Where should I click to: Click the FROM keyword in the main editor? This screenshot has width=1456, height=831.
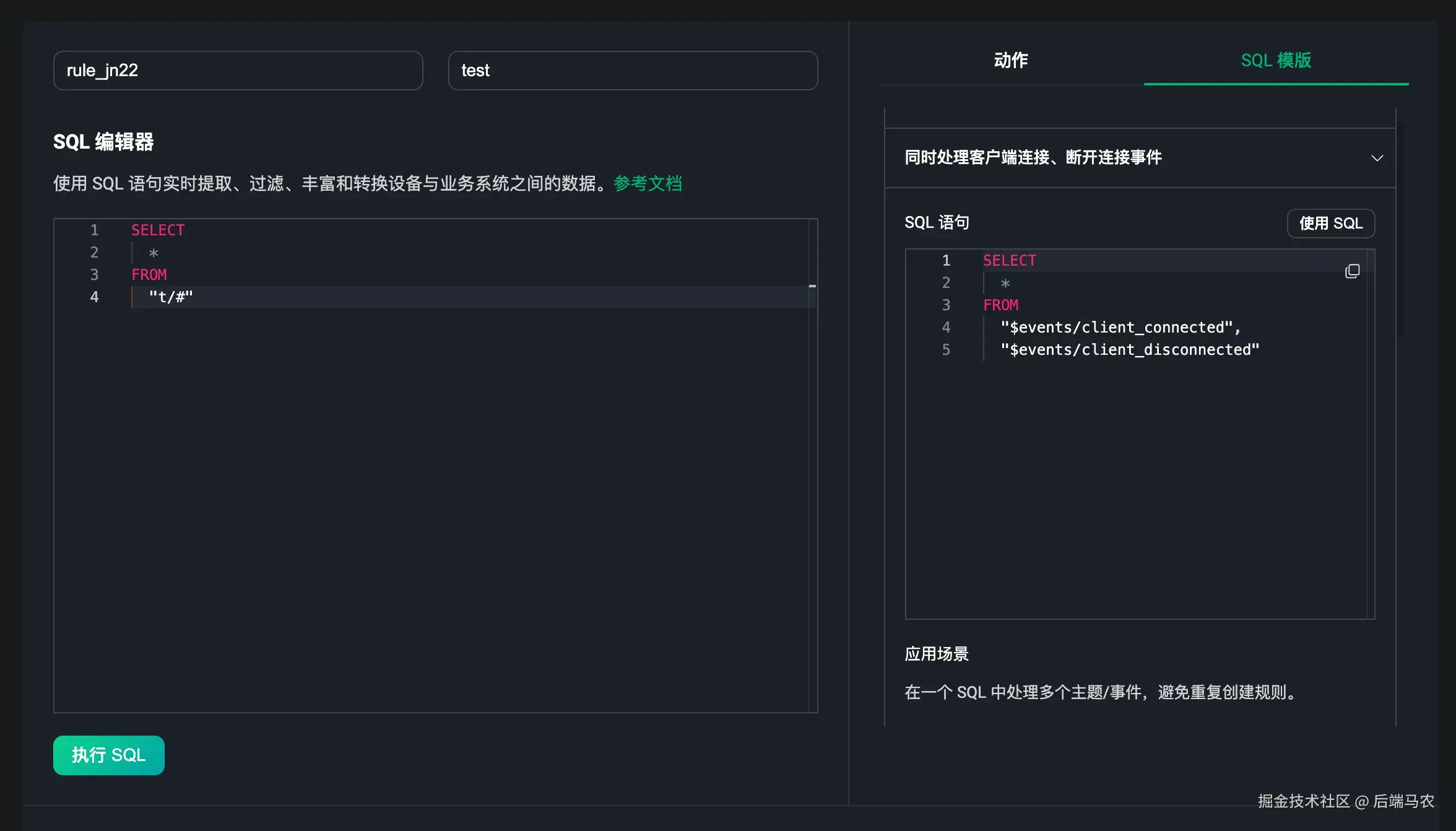pos(149,275)
